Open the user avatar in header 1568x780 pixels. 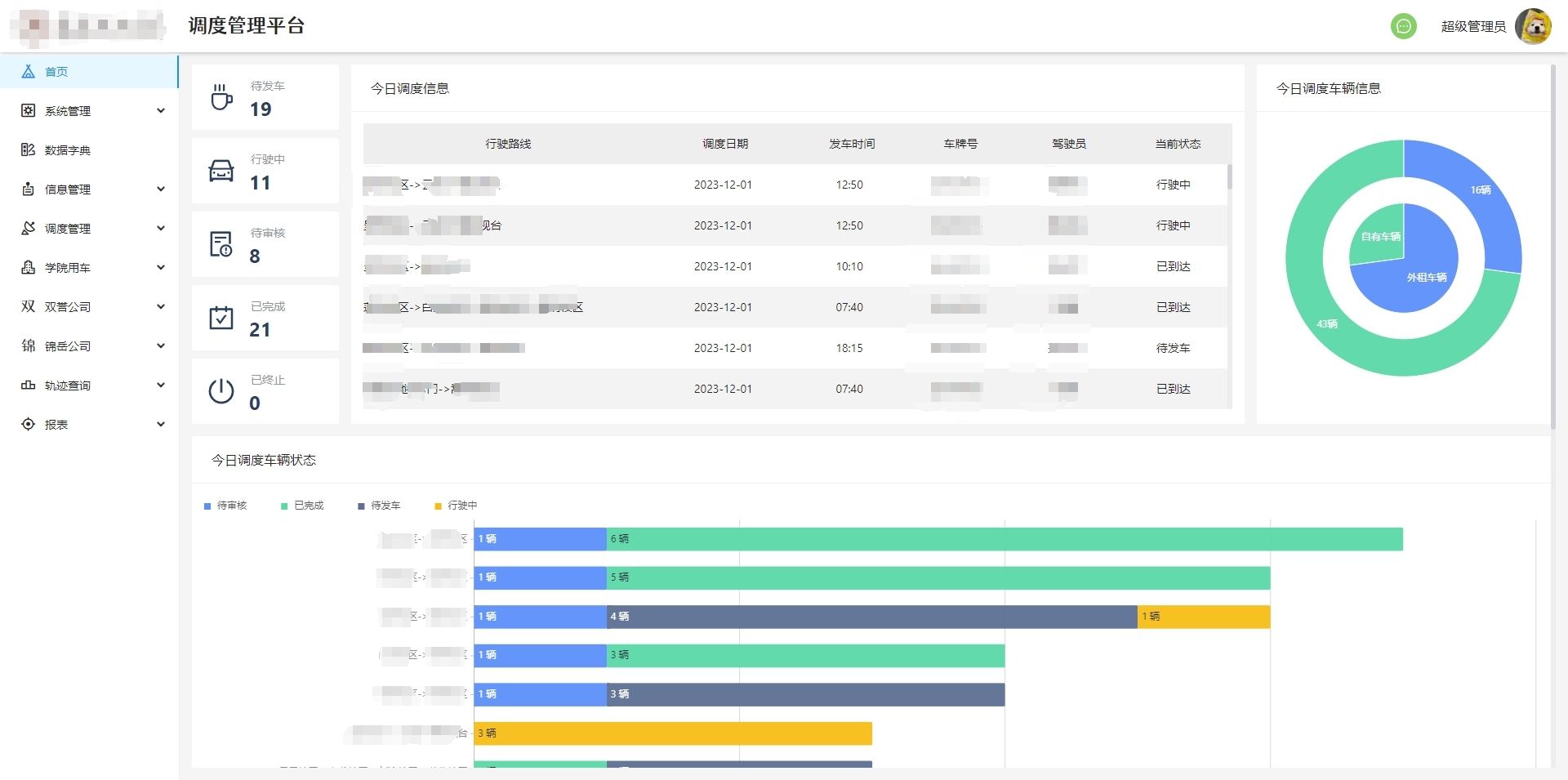tap(1533, 26)
